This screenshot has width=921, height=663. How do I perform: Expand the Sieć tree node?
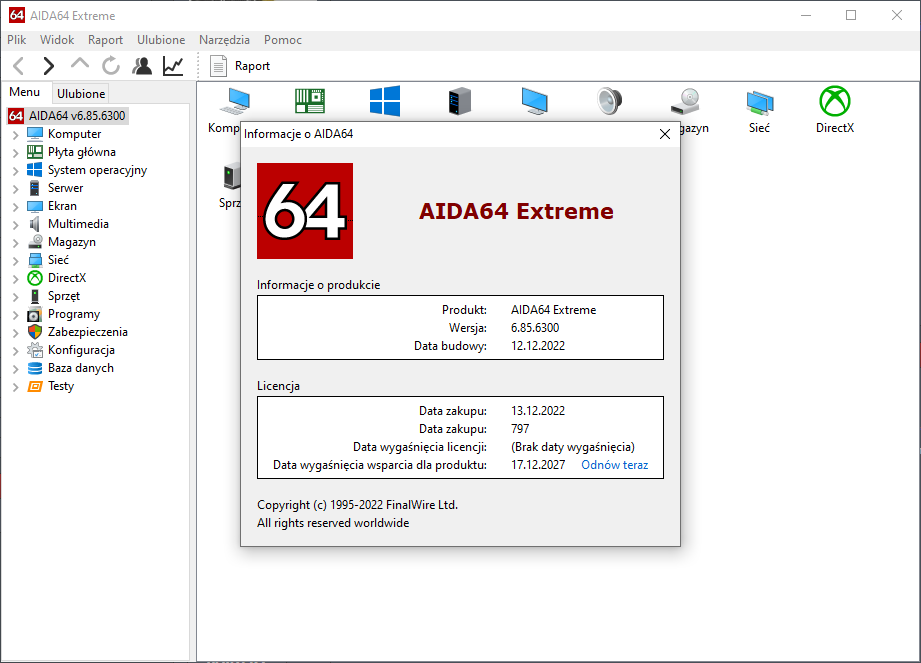pos(16,261)
